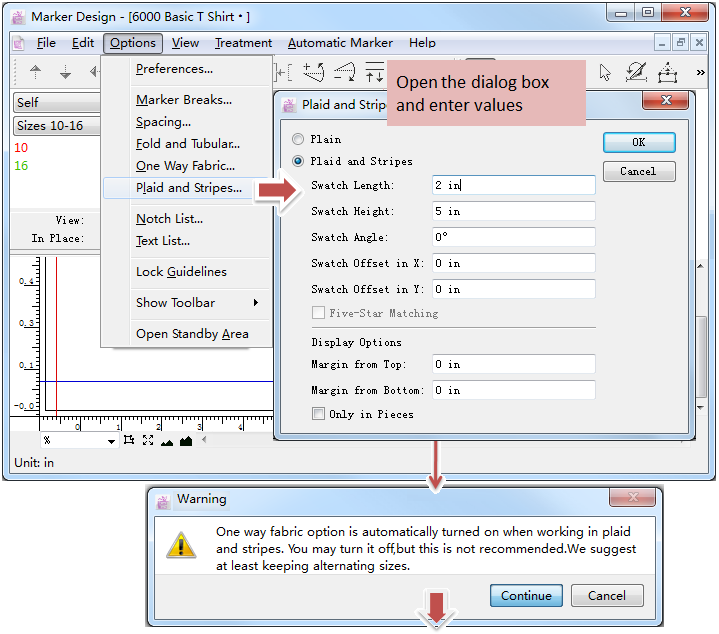Enable the Only in Pieces checkbox

[x=318, y=414]
